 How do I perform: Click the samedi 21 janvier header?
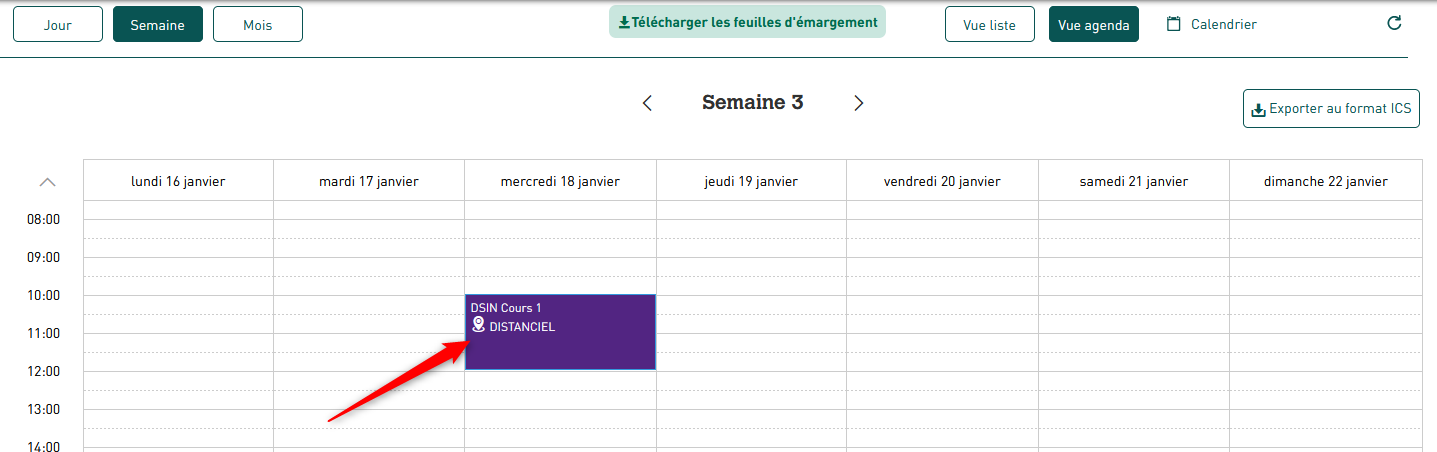[1134, 181]
